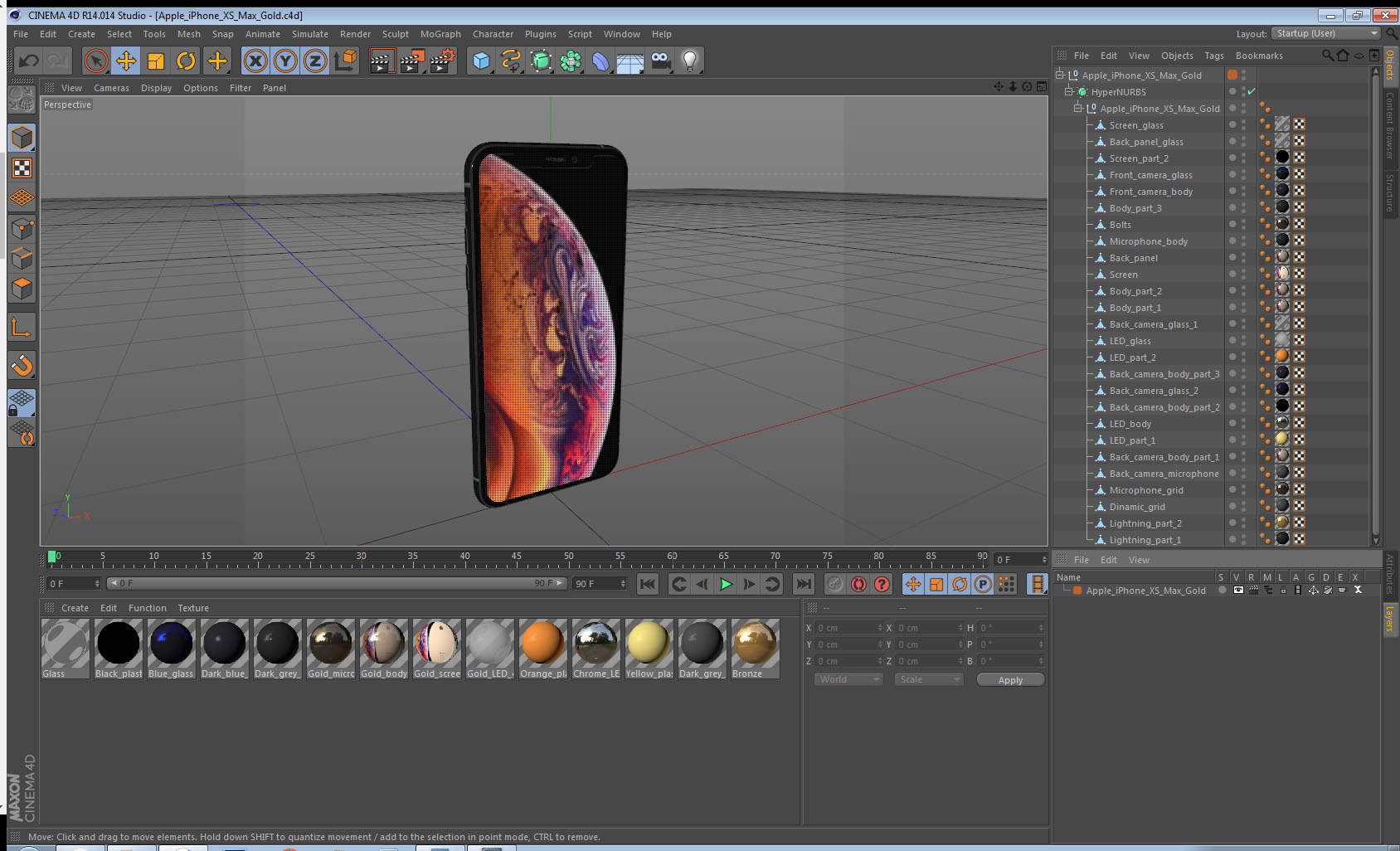Open the Array modeling objects icon
1400x851 pixels.
(571, 61)
